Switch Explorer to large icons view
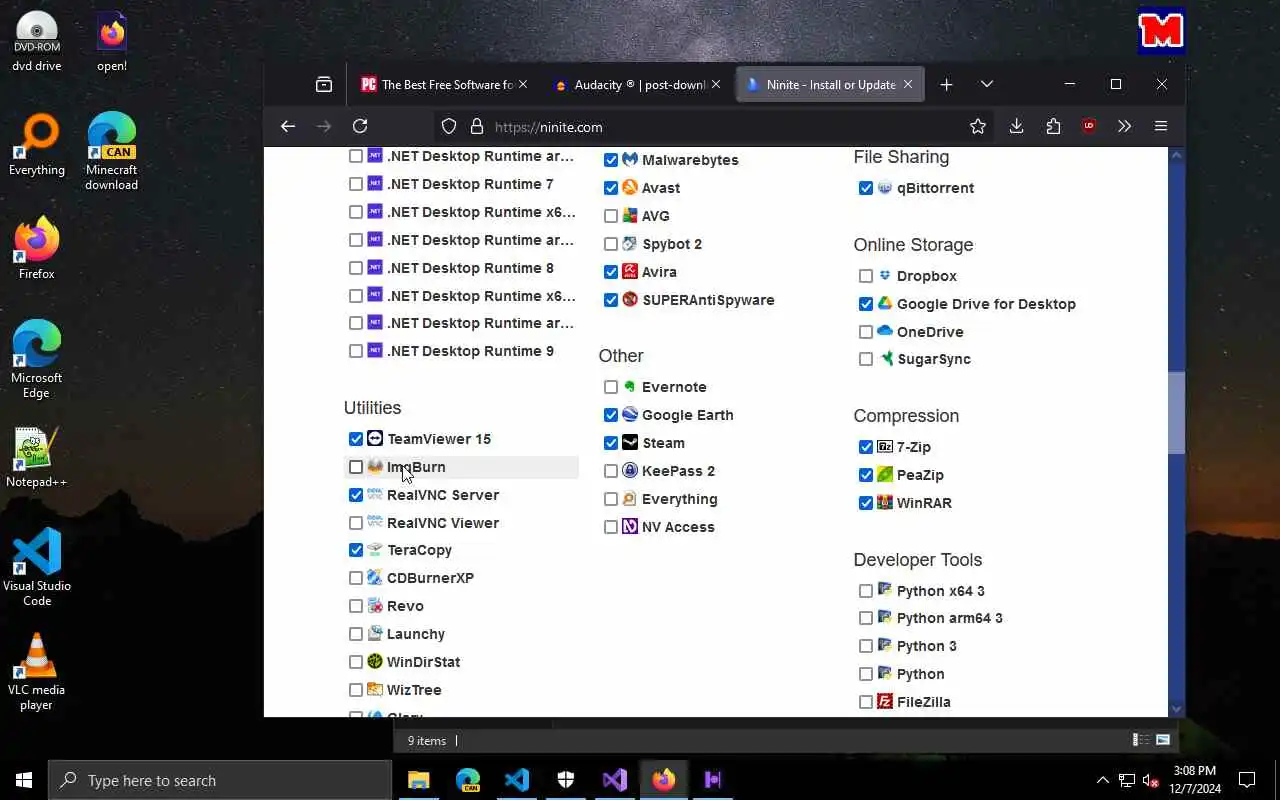1280x800 pixels. 1163,740
